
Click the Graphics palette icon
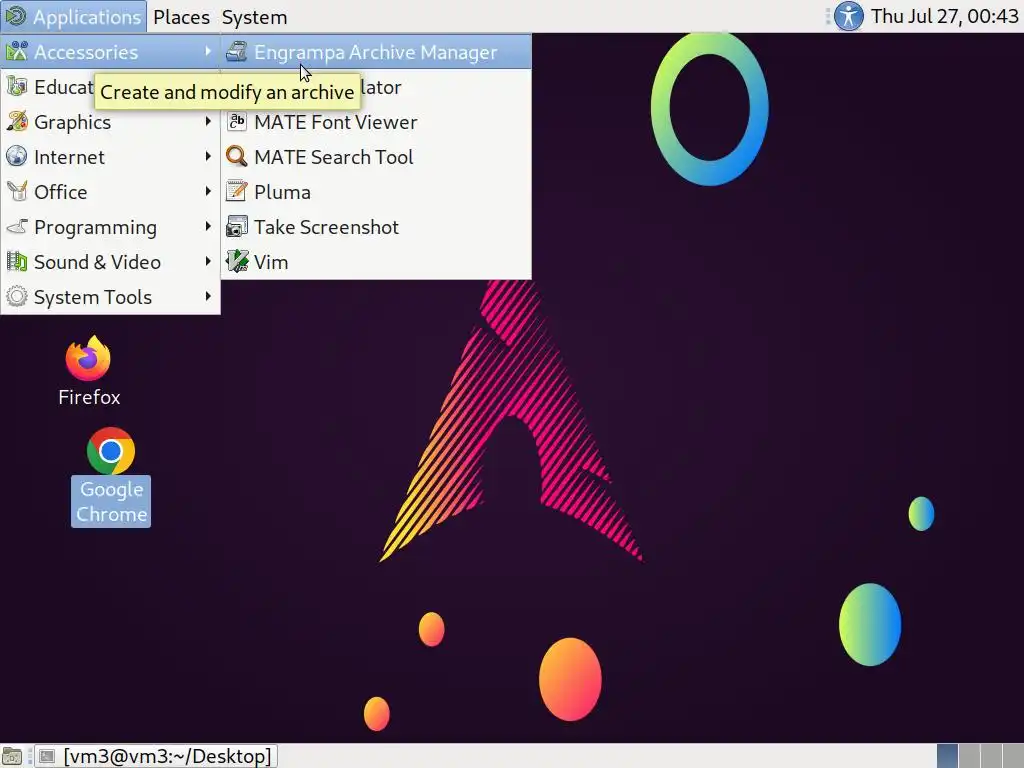(x=16, y=121)
